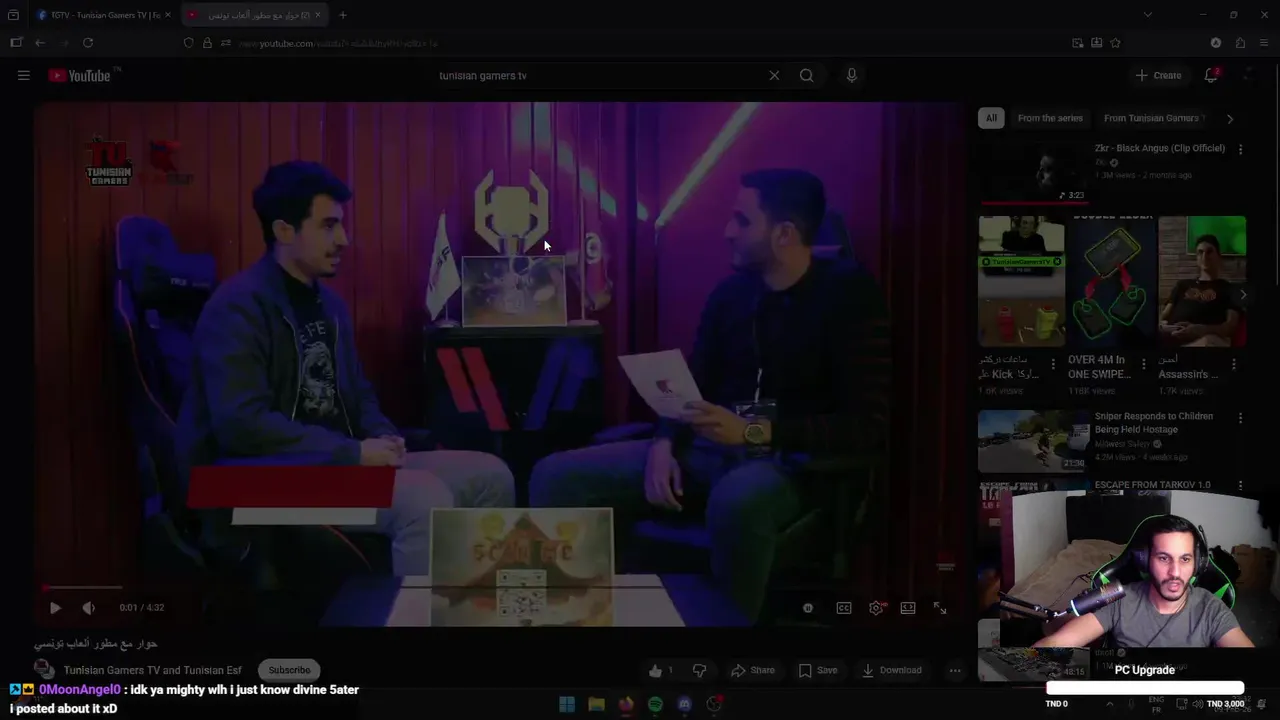Save the video to a playlist
The height and width of the screenshot is (720, 1280).
[x=818, y=670]
